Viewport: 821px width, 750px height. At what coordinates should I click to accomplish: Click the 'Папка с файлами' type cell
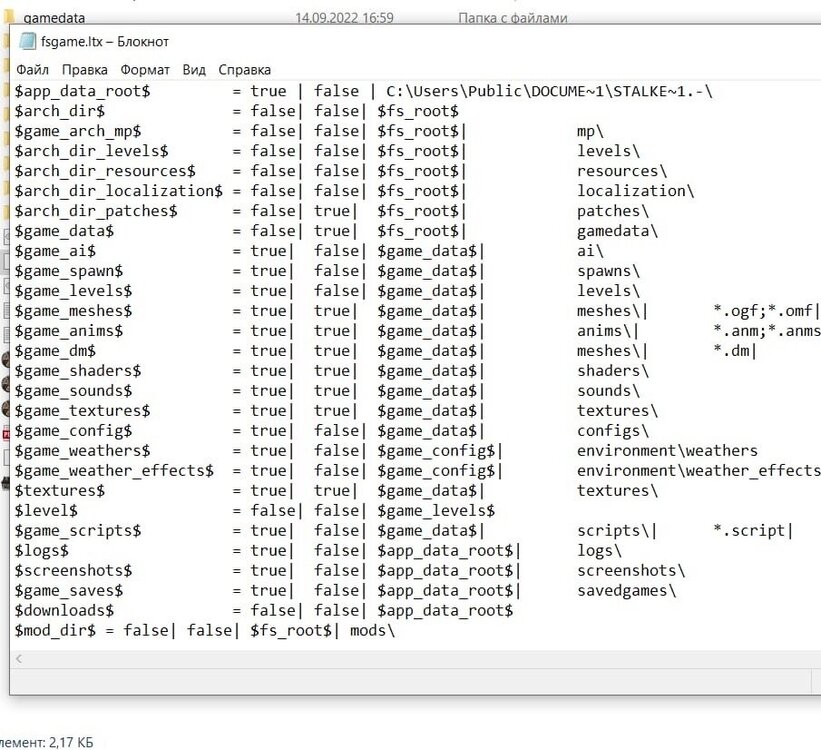513,18
